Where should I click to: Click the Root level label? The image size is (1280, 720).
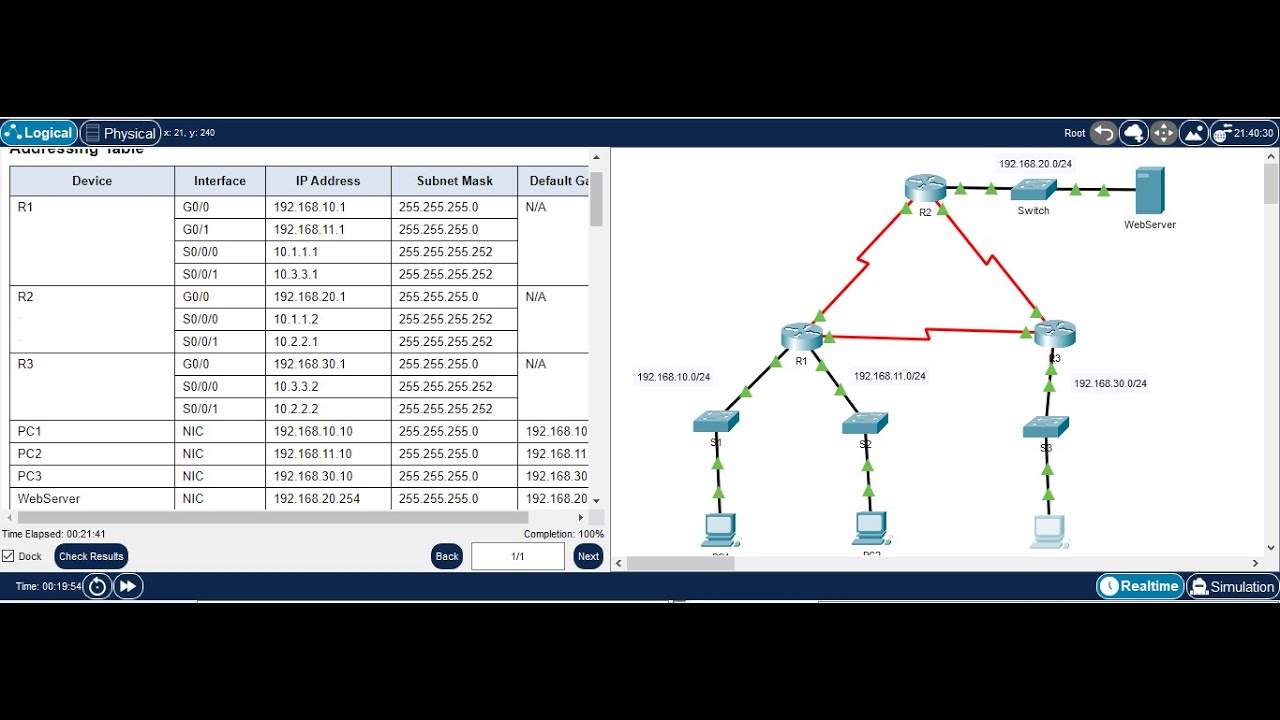point(1074,133)
